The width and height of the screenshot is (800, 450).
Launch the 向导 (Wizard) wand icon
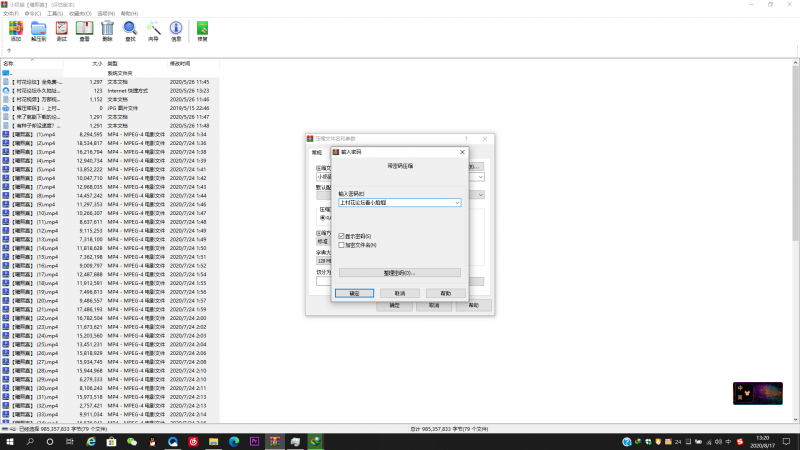click(x=154, y=30)
